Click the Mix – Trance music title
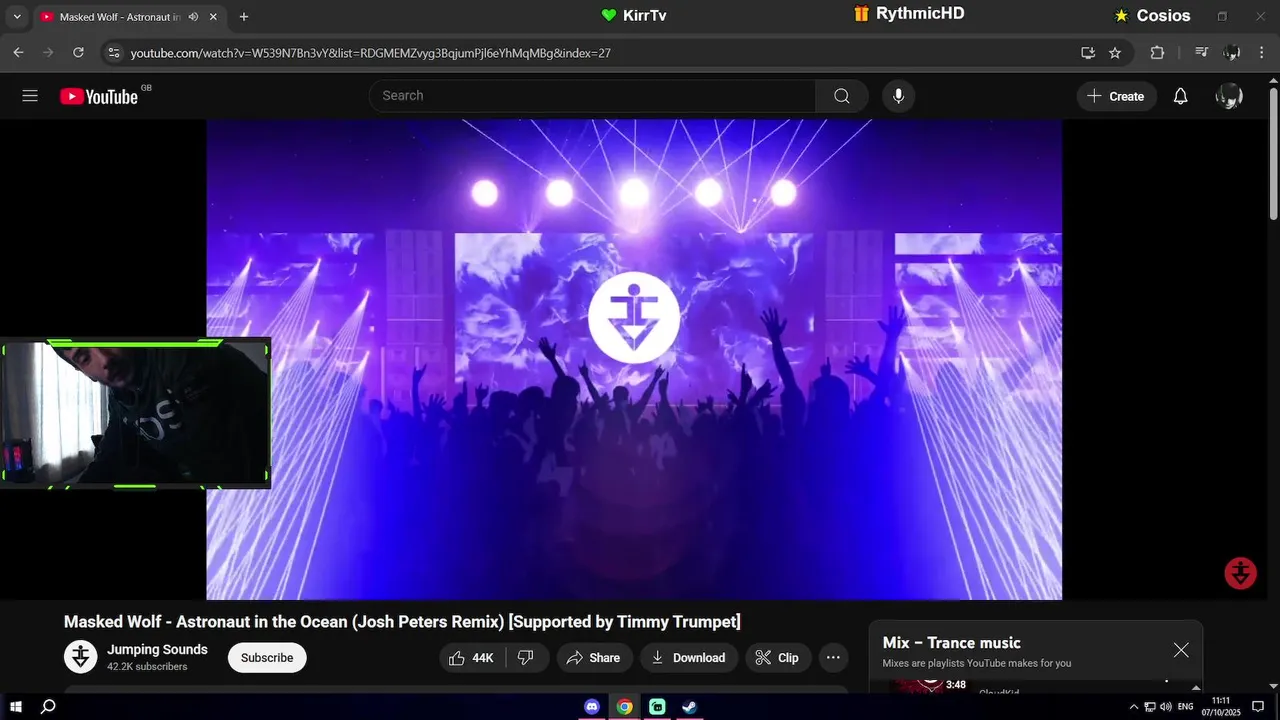 point(951,643)
